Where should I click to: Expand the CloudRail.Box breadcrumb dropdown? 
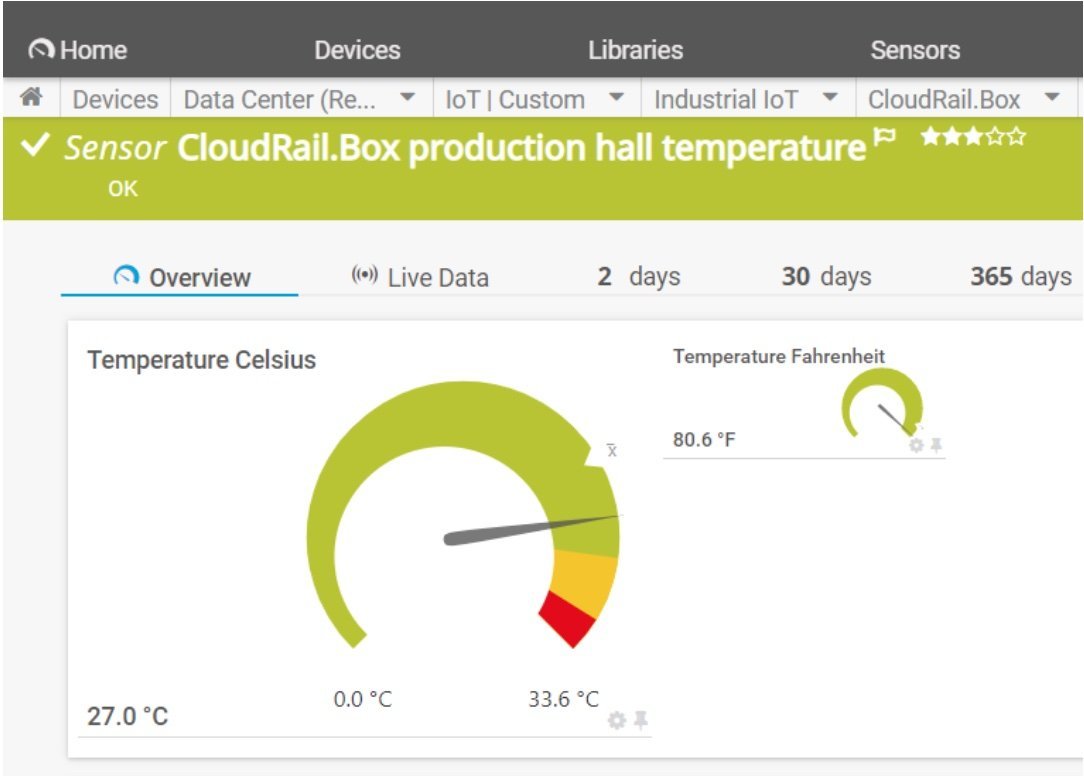click(1051, 99)
